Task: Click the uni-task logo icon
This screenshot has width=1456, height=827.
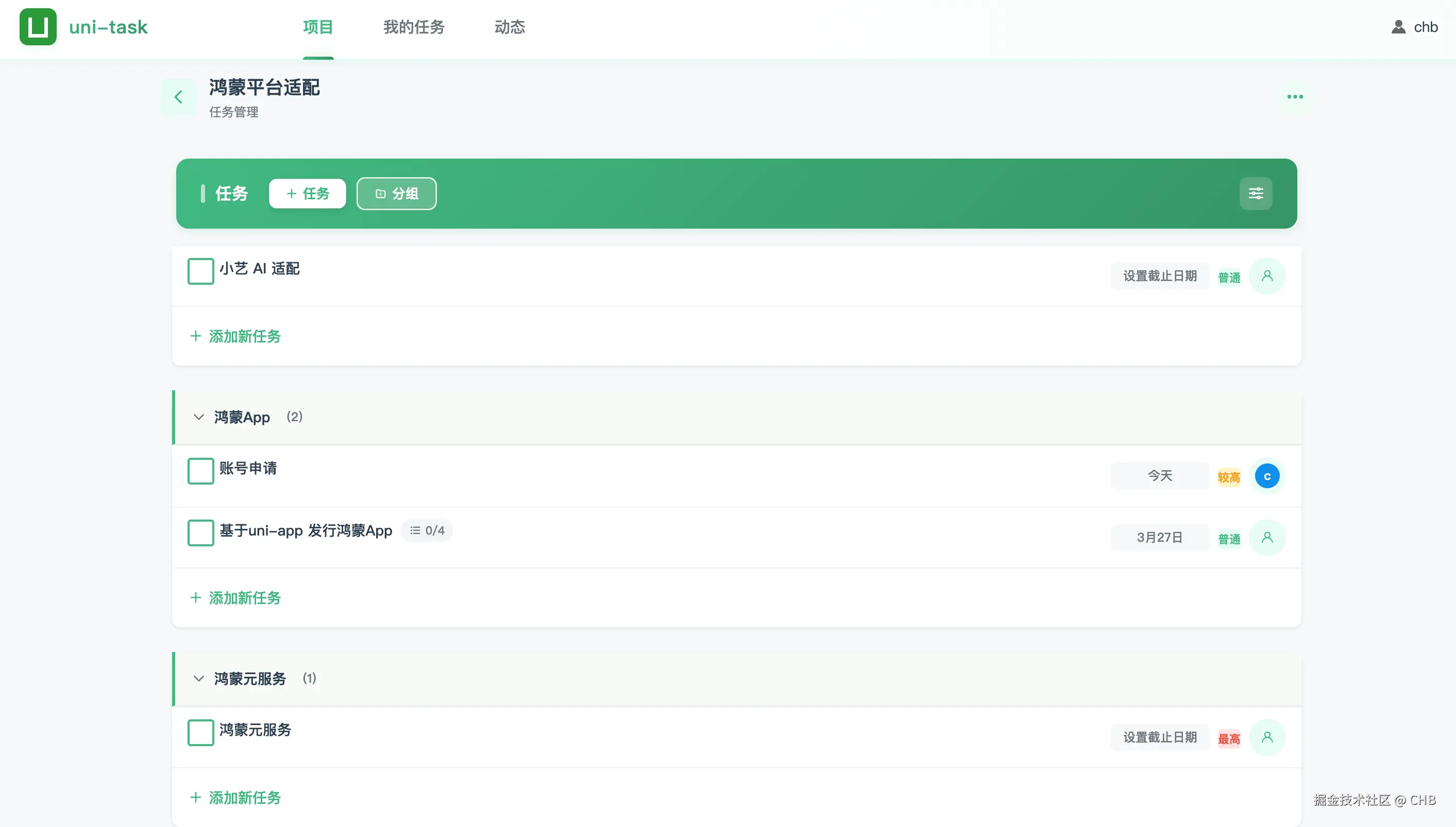Action: click(38, 27)
